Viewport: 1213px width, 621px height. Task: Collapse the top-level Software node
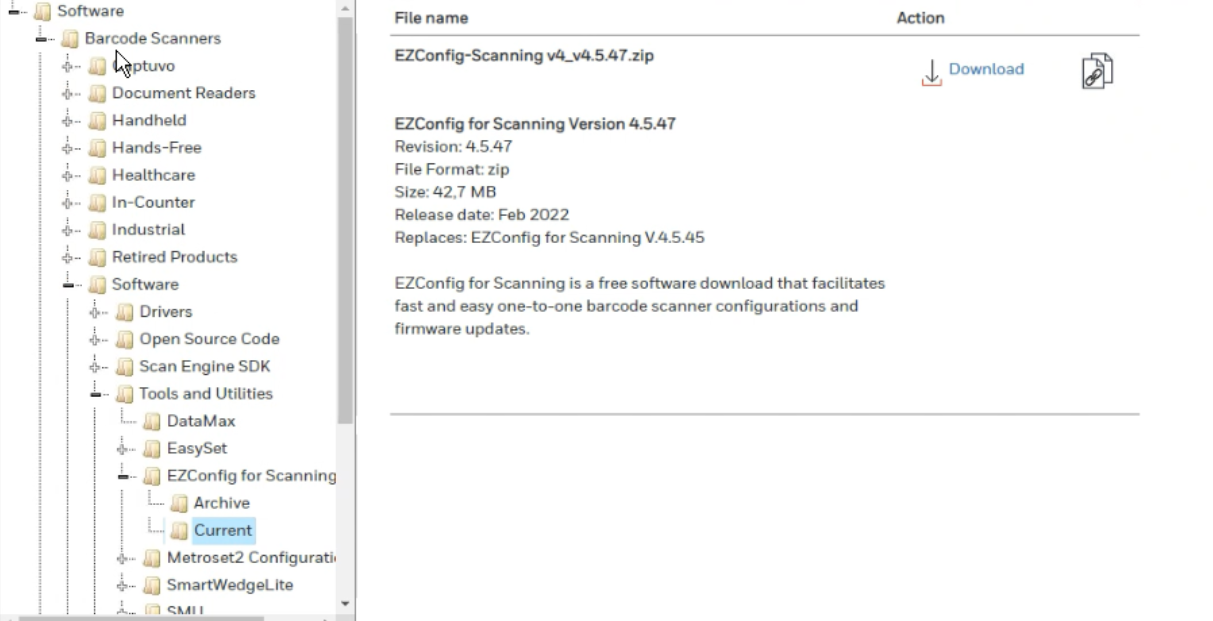coord(15,11)
